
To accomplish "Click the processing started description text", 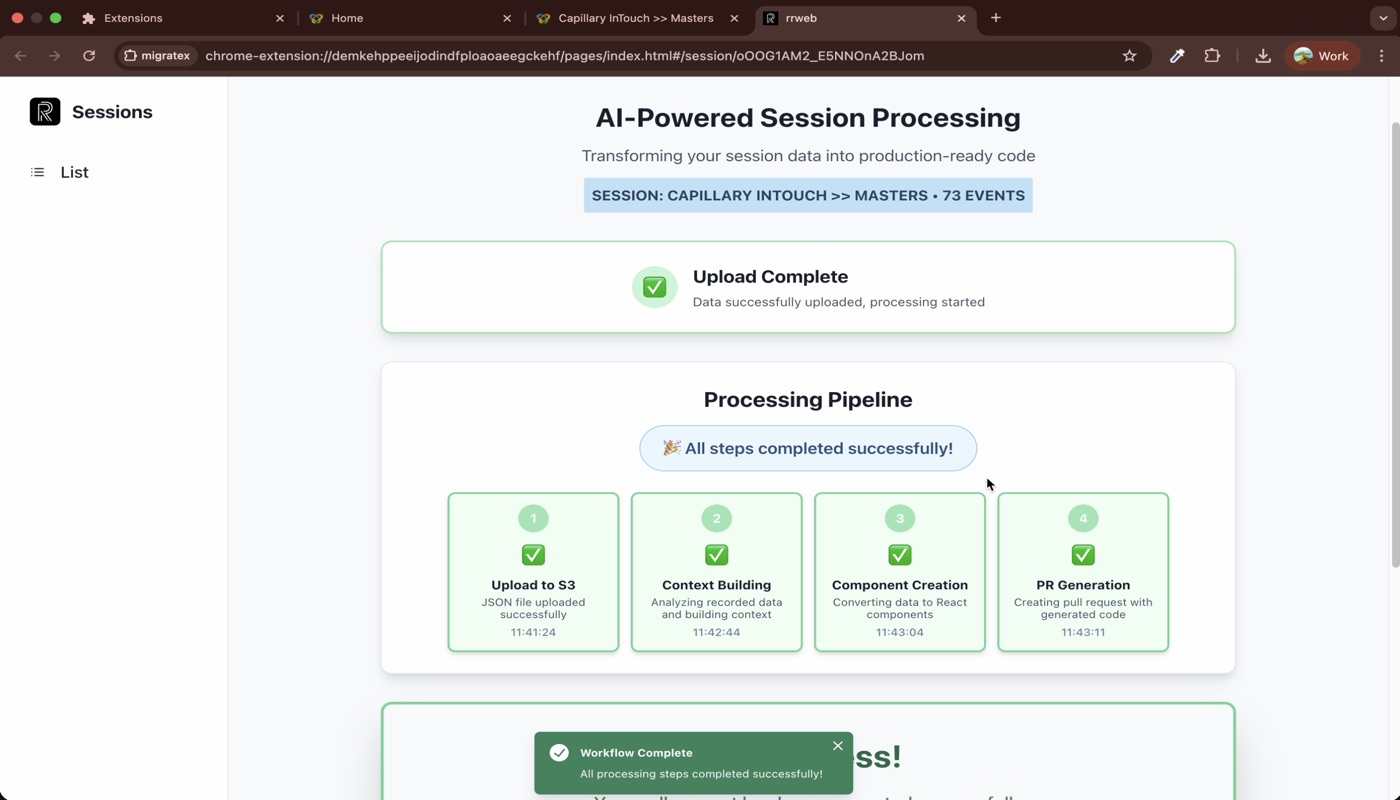I will pos(839,302).
